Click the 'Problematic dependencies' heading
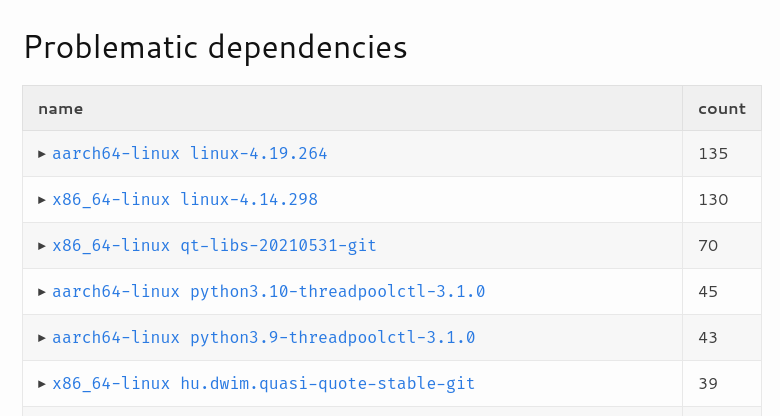Screen dimensions: 780x416 tap(215, 48)
